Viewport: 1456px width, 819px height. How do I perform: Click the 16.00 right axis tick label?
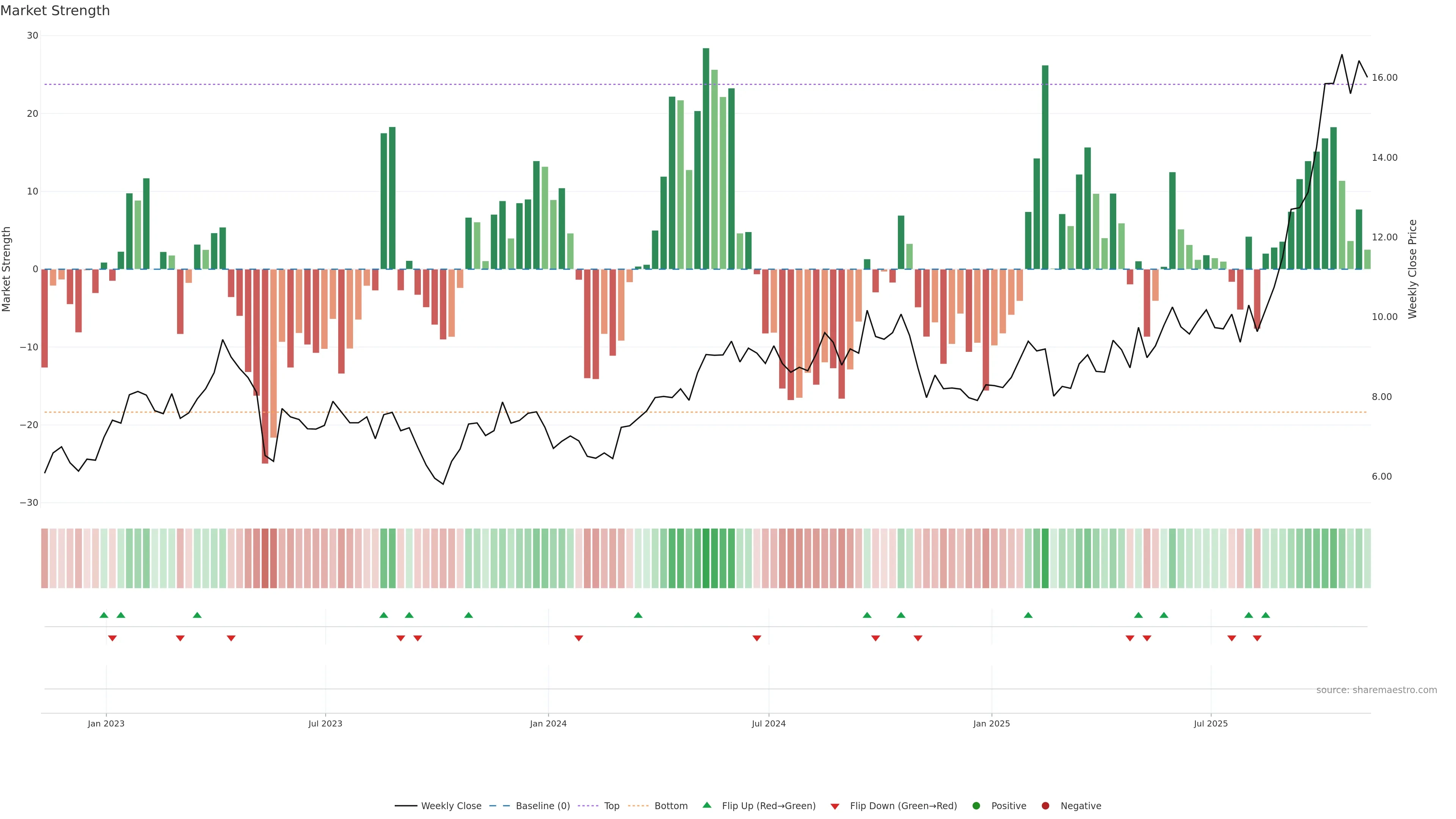point(1384,78)
